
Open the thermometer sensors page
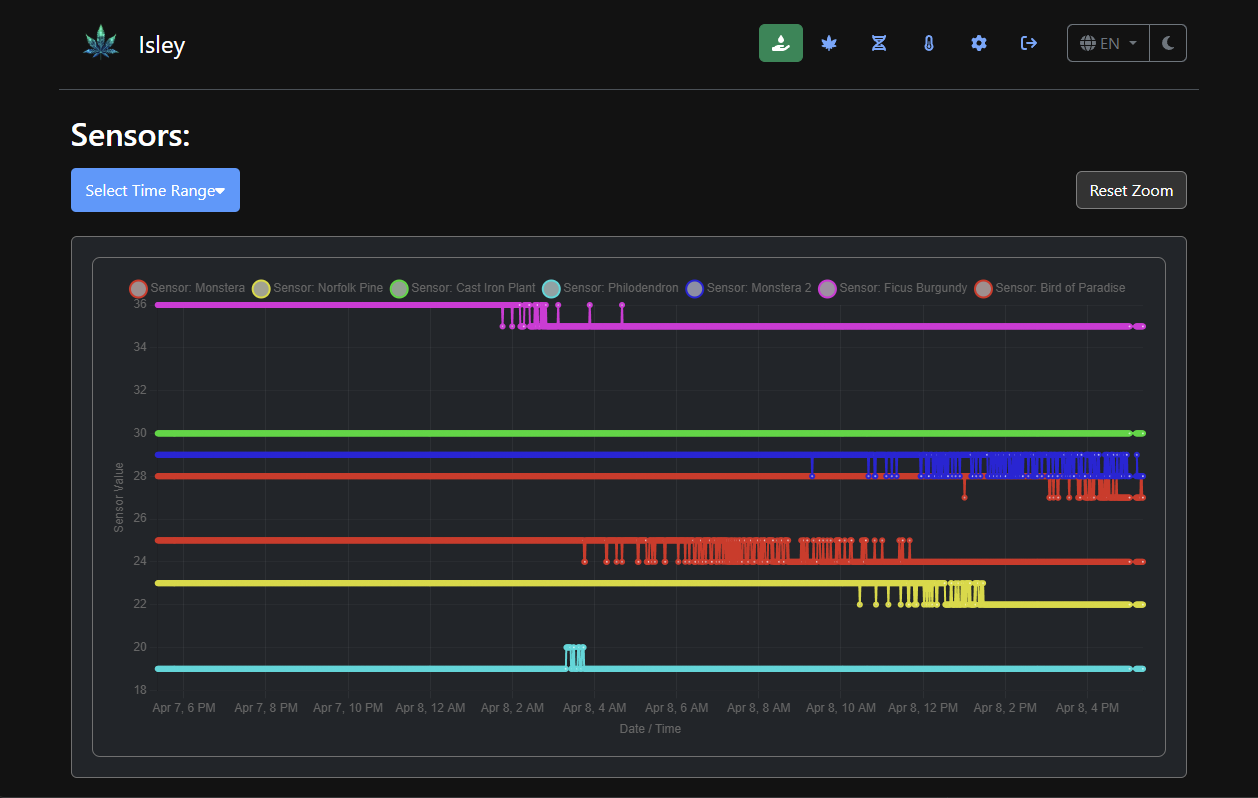coord(929,43)
